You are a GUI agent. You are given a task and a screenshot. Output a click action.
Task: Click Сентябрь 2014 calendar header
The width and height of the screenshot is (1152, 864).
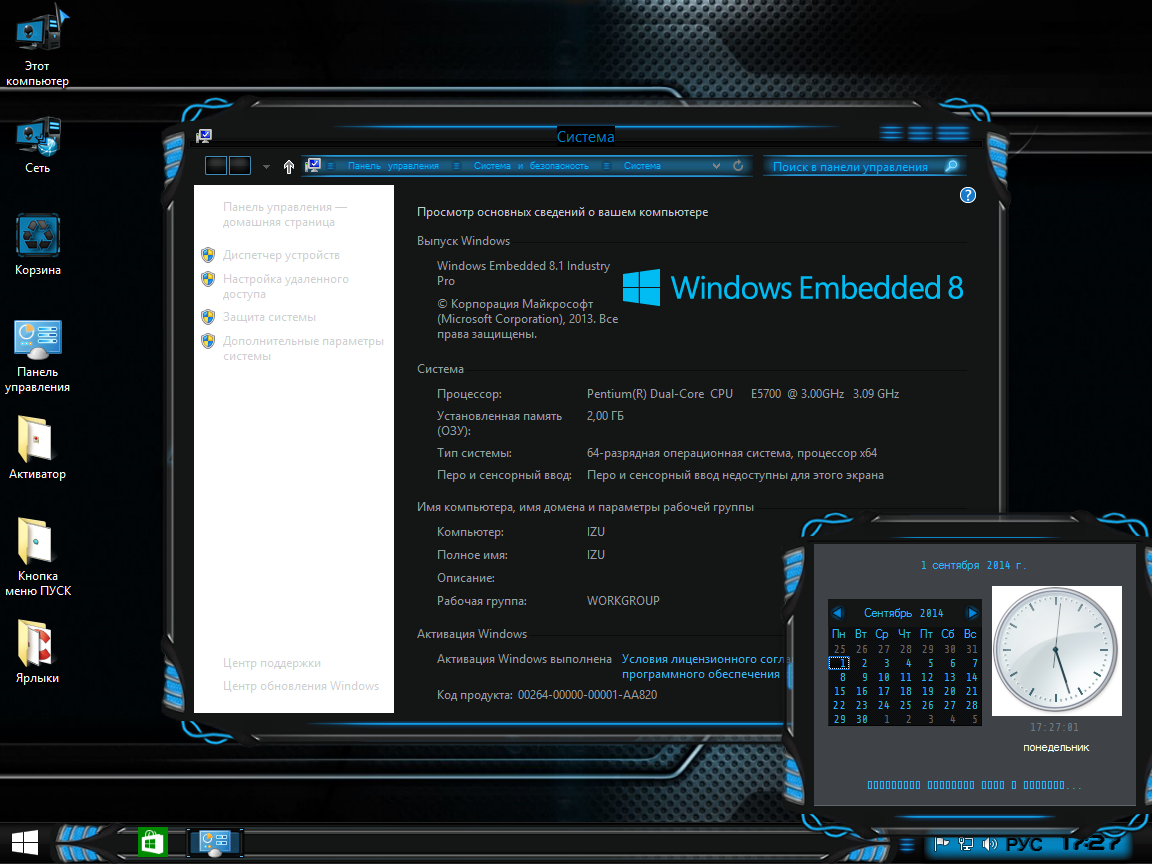click(904, 613)
